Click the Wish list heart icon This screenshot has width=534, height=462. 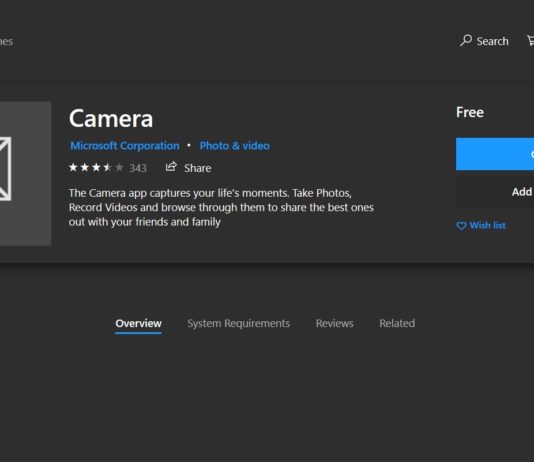click(461, 226)
